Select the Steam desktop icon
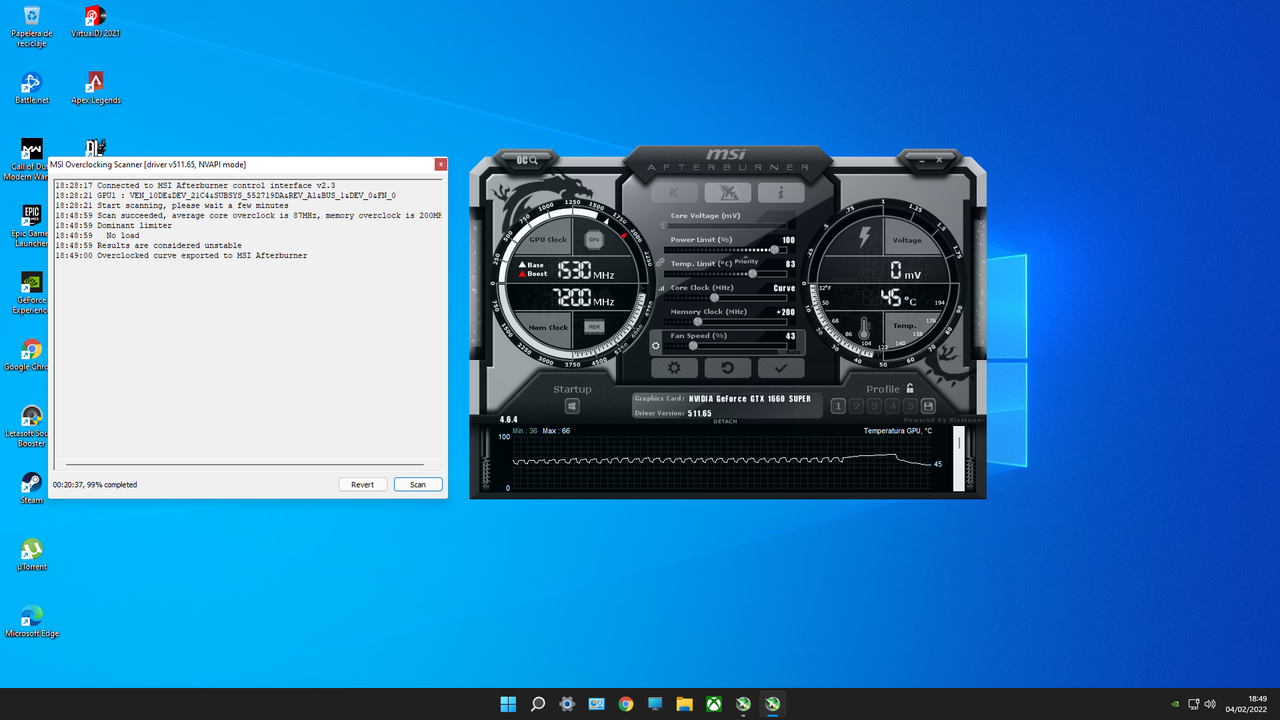Screen dimensions: 1280x720 [x=31, y=488]
